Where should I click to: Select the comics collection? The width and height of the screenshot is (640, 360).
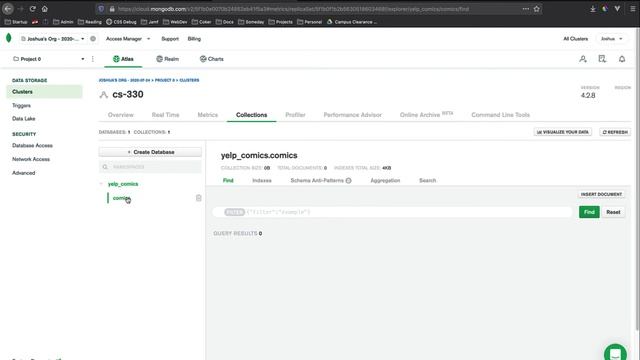pyautogui.click(x=121, y=198)
